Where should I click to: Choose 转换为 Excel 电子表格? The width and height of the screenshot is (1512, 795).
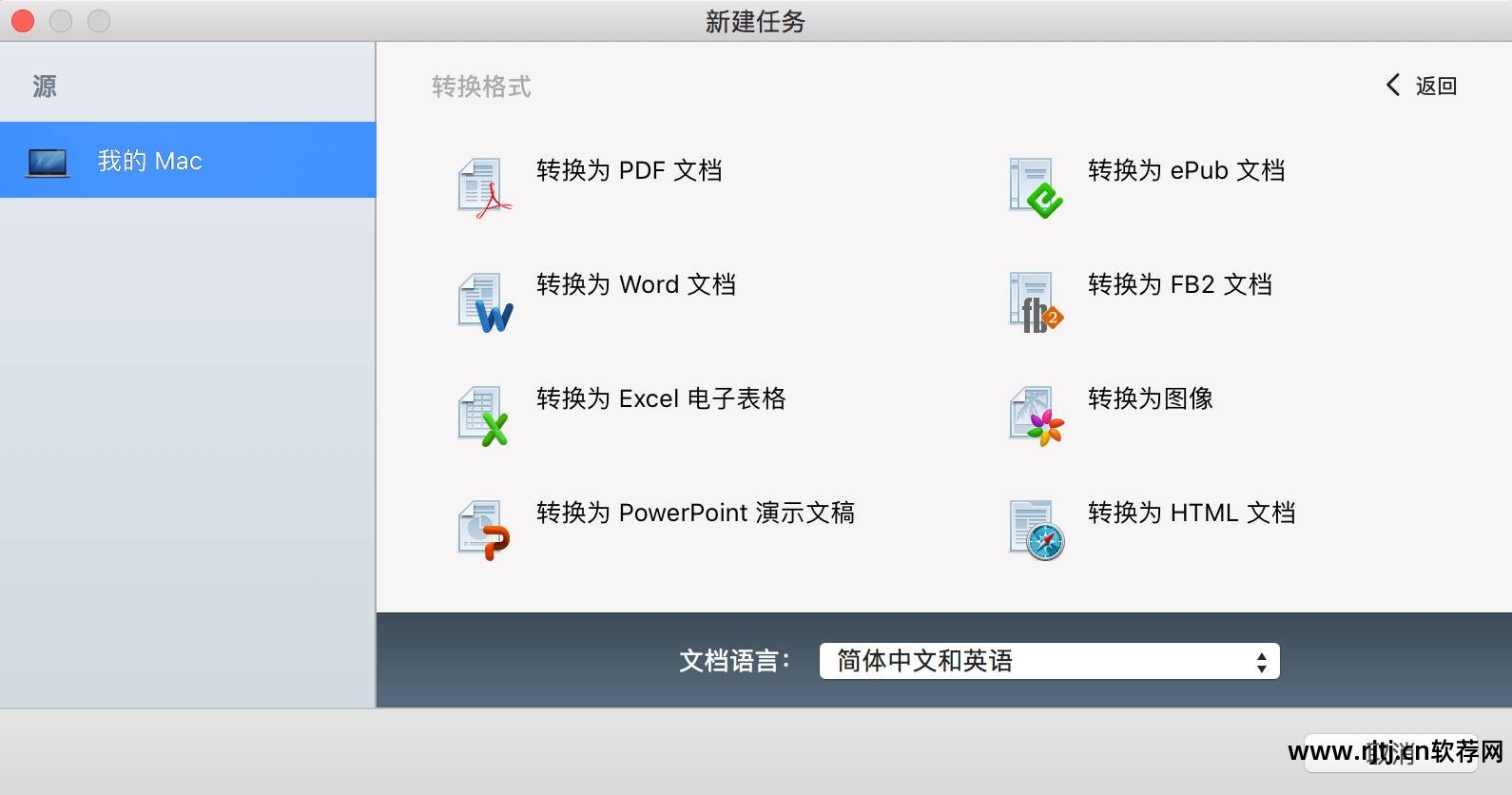click(661, 398)
